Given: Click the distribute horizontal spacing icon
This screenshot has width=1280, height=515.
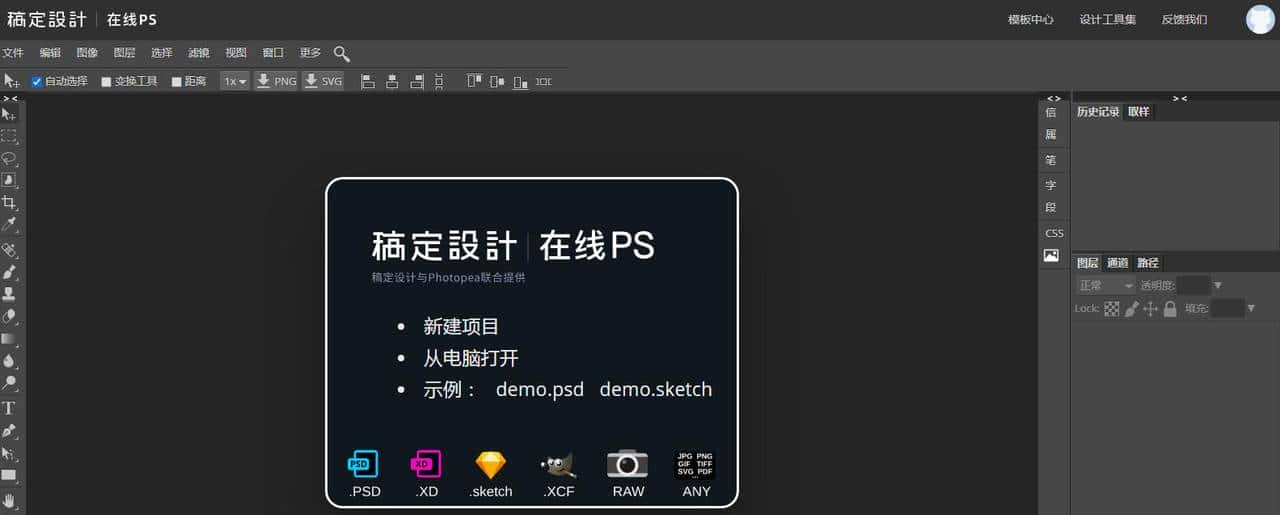Looking at the screenshot, I should pos(544,81).
